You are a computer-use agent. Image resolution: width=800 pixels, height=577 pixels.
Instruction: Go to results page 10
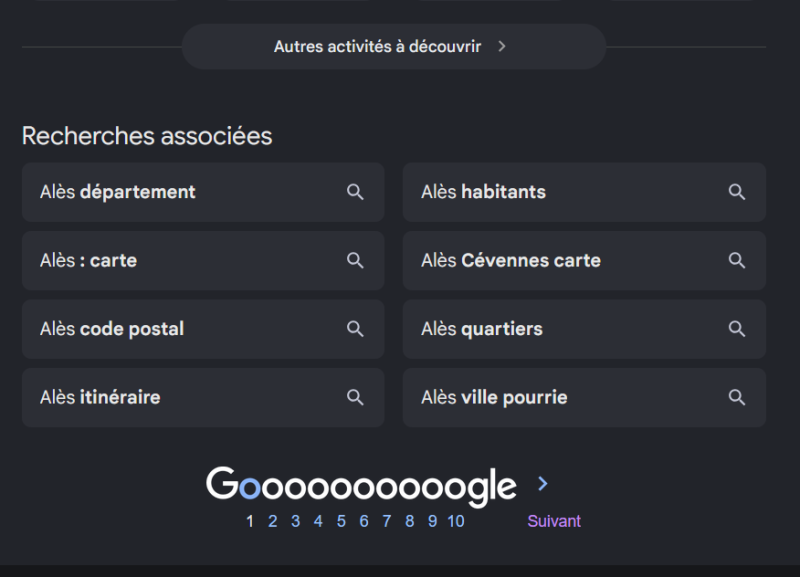tap(456, 521)
